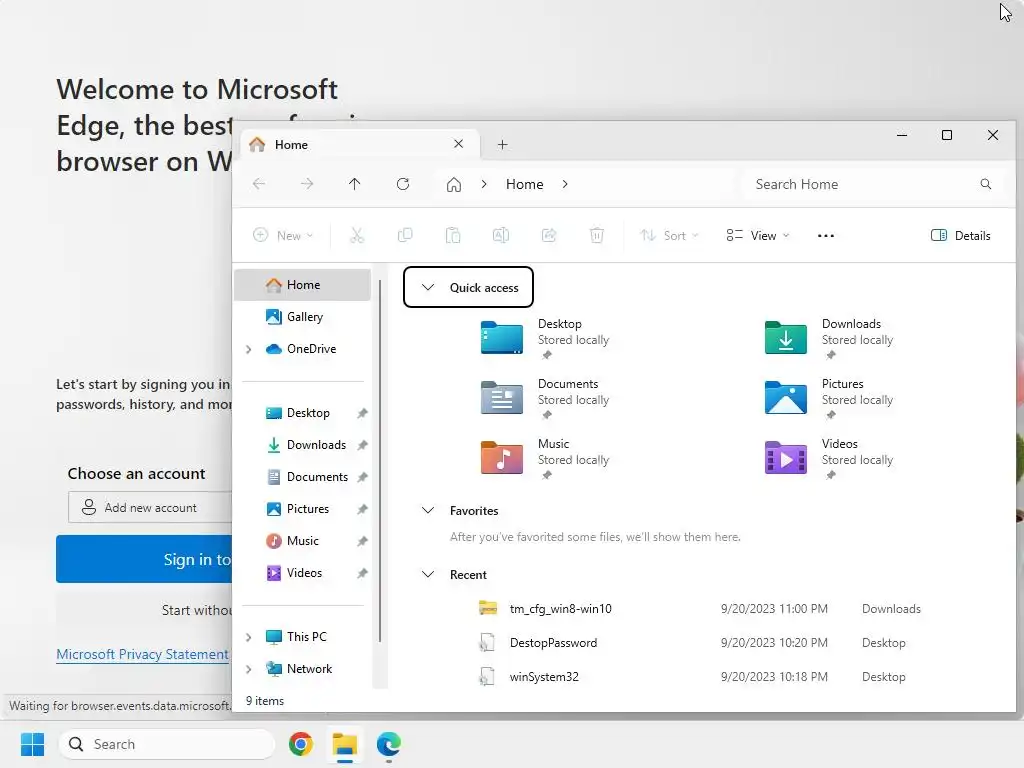The width and height of the screenshot is (1024, 768).
Task: Select the Home tab in File Explorer
Action: pos(360,144)
